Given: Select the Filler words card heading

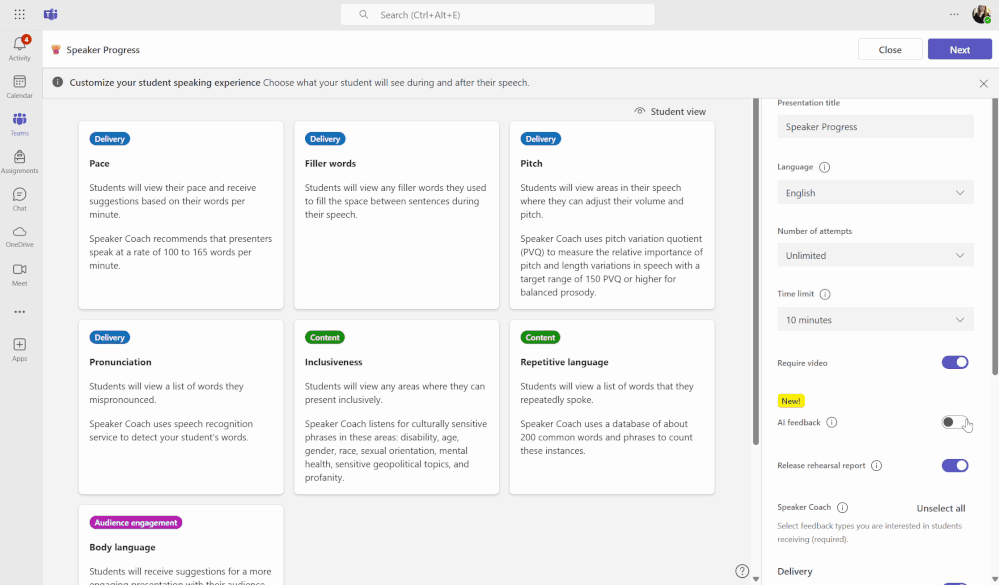Looking at the screenshot, I should point(330,164).
